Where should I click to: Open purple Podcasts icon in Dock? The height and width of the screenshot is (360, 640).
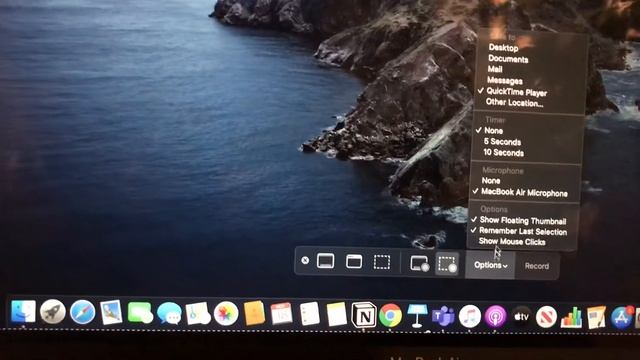pyautogui.click(x=496, y=317)
